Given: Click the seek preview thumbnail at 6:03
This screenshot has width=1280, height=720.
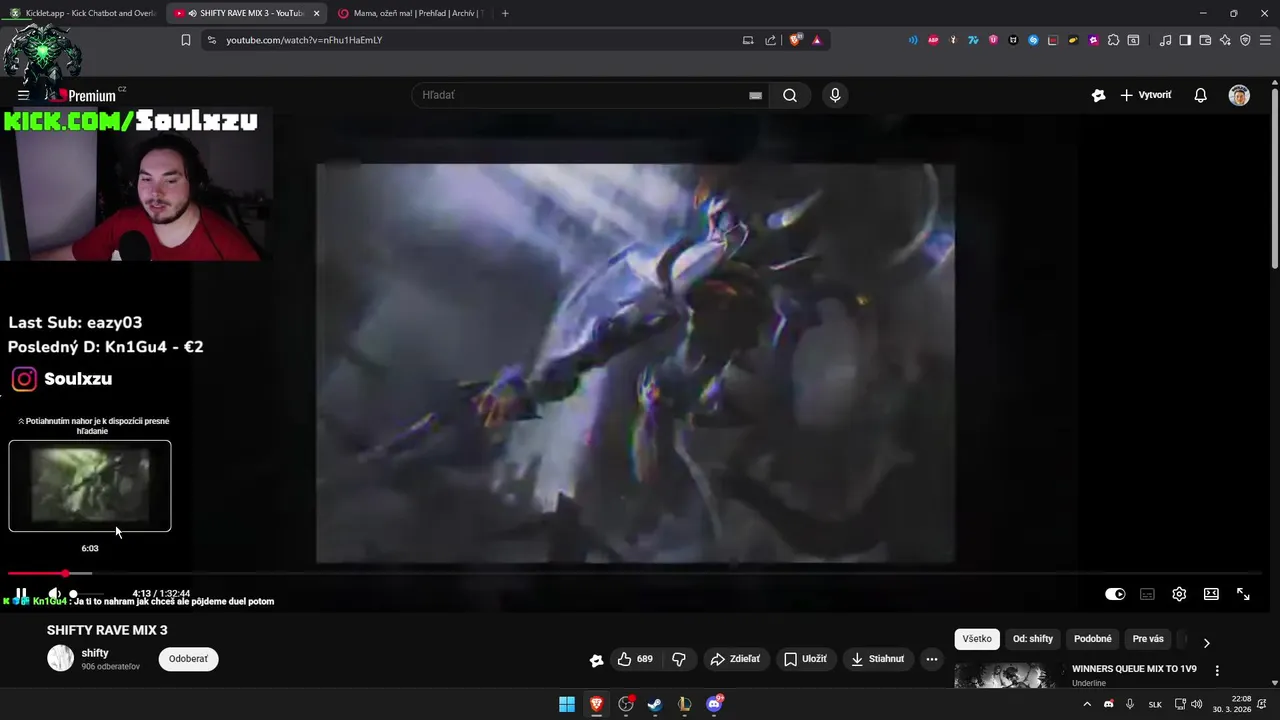Looking at the screenshot, I should 90,486.
